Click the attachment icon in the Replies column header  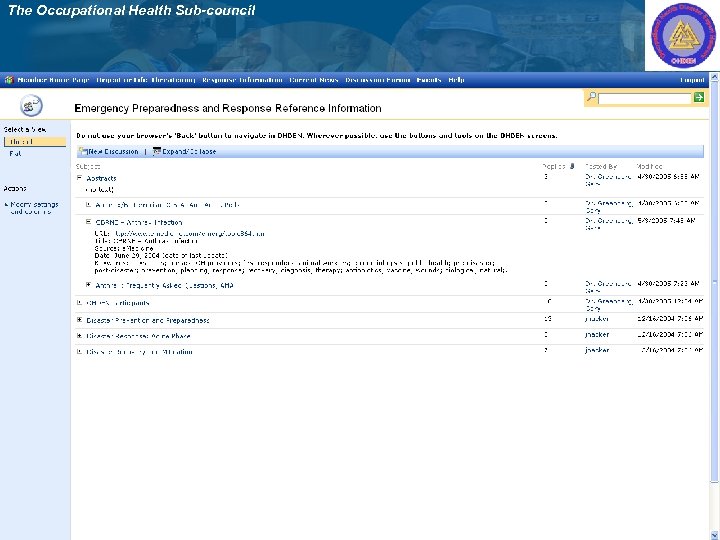point(572,166)
